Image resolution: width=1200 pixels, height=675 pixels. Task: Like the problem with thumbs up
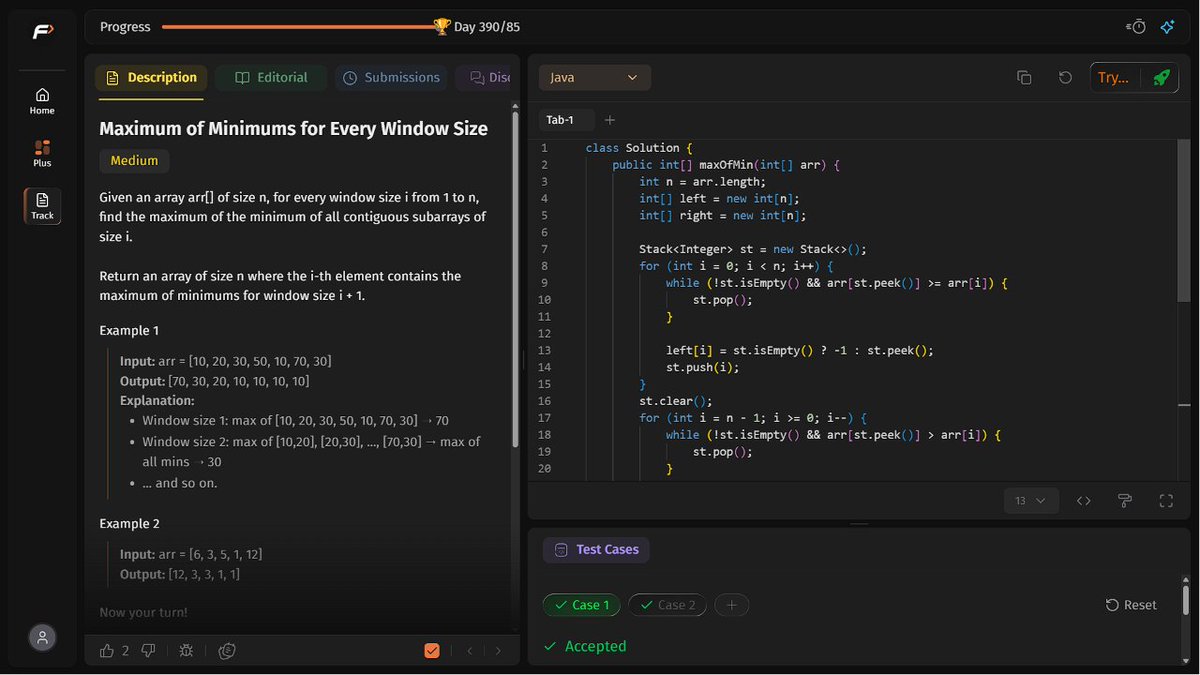[x=107, y=650]
